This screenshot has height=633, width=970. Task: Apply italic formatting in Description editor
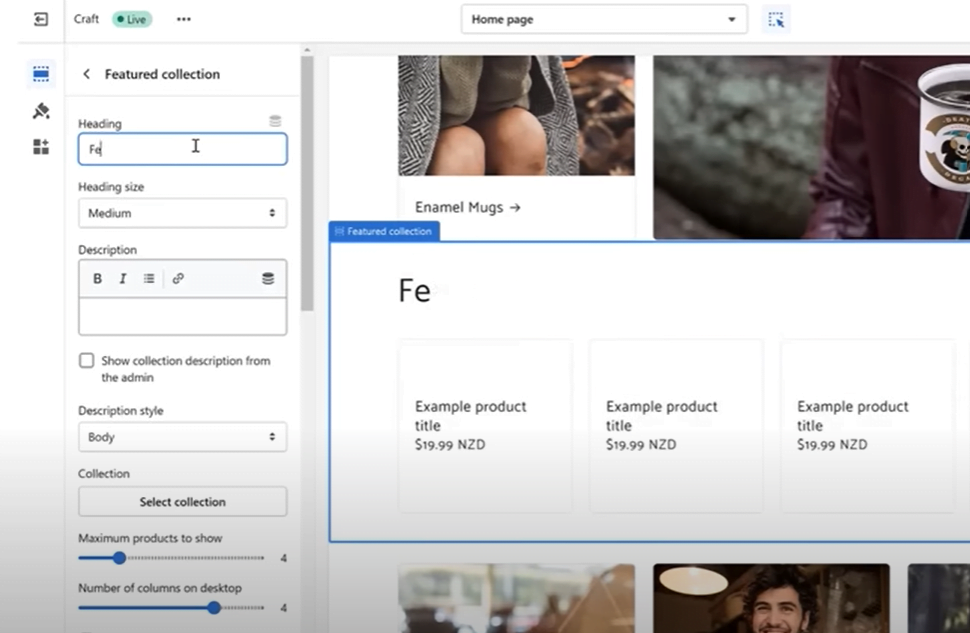123,279
